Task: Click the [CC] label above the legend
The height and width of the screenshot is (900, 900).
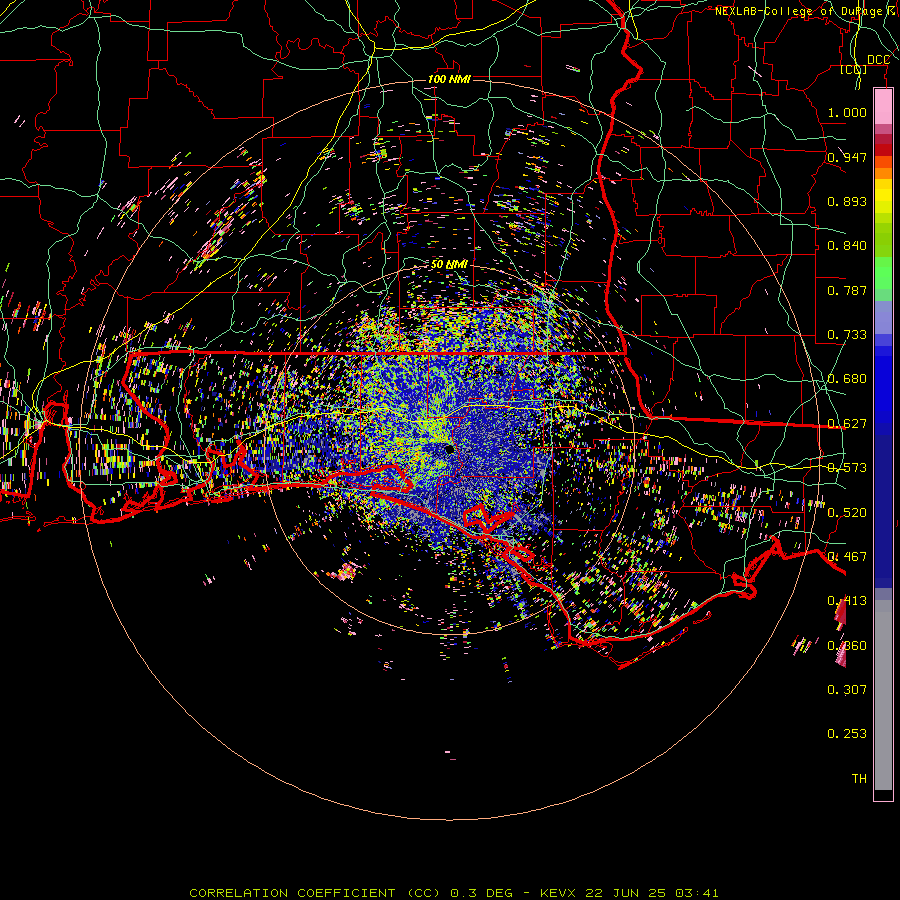Action: (853, 69)
